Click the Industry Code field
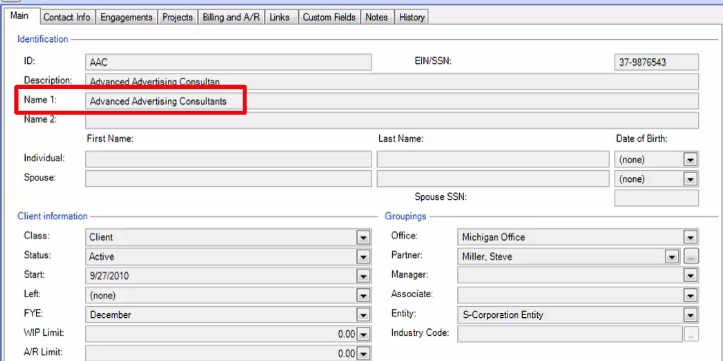Screen dimensions: 723x361 pos(569,334)
